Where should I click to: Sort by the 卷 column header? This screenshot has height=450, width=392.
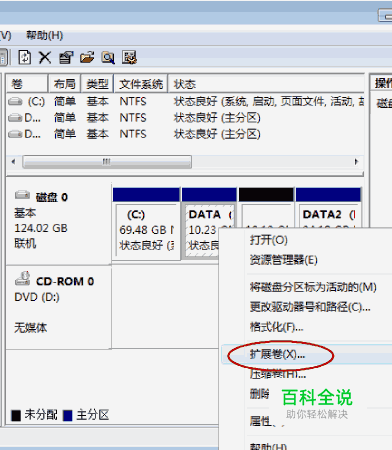27,84
